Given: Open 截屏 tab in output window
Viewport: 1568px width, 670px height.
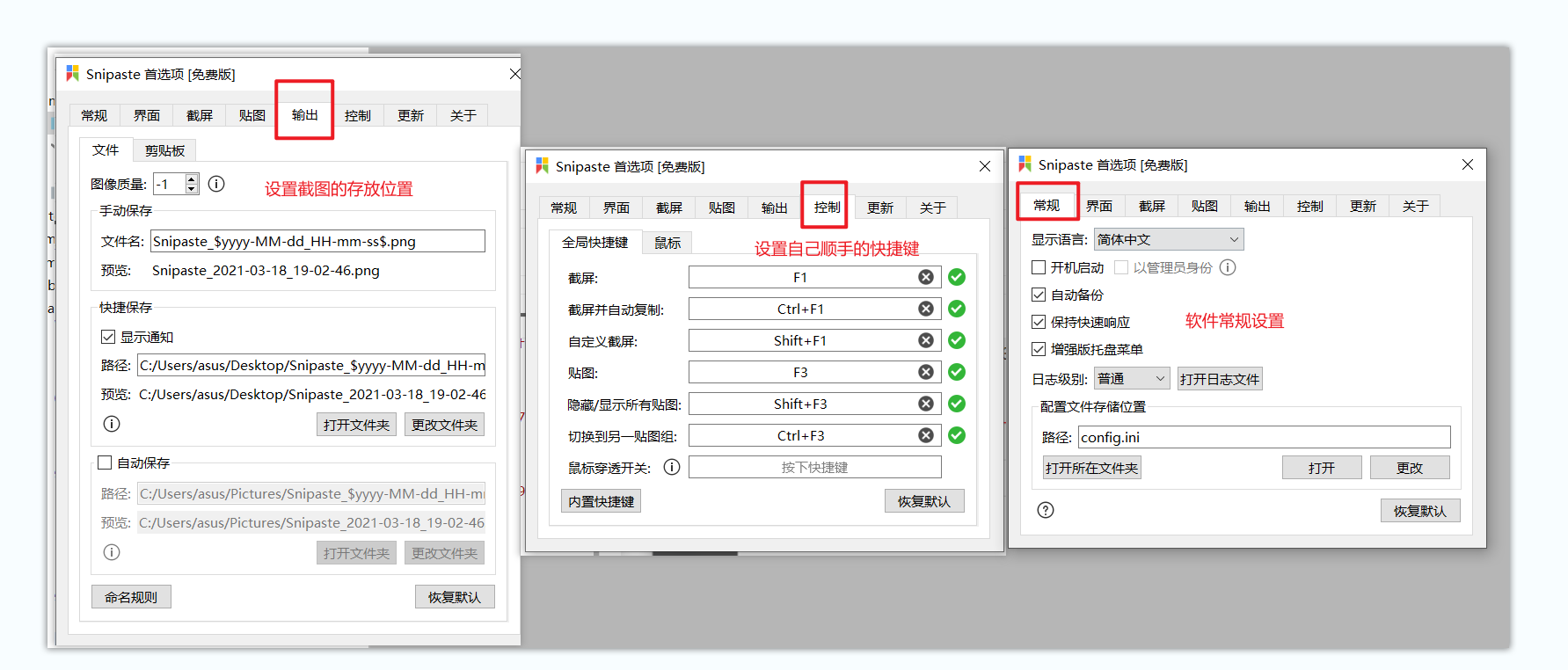Looking at the screenshot, I should click(200, 115).
